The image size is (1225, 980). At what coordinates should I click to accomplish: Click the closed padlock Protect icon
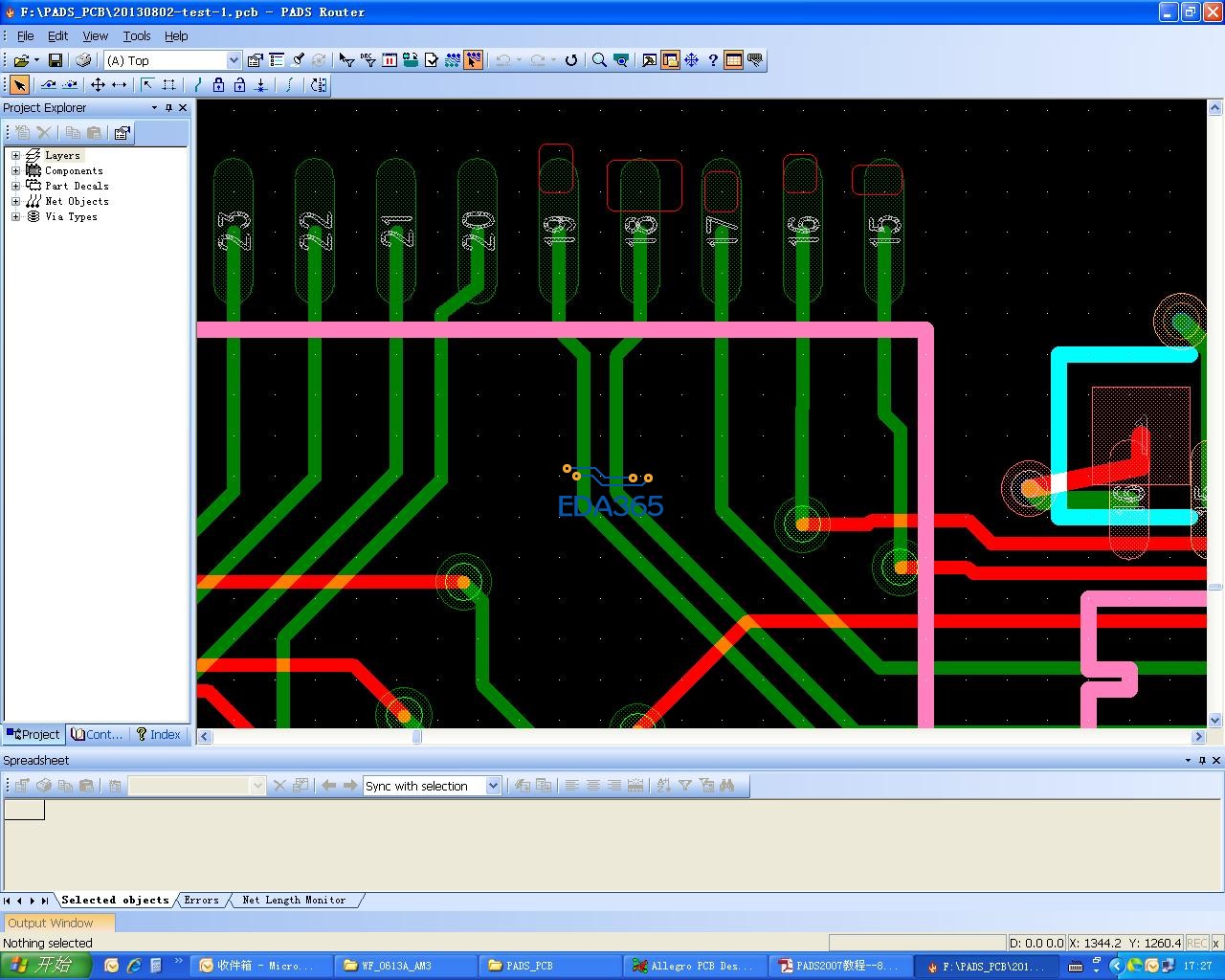[218, 85]
